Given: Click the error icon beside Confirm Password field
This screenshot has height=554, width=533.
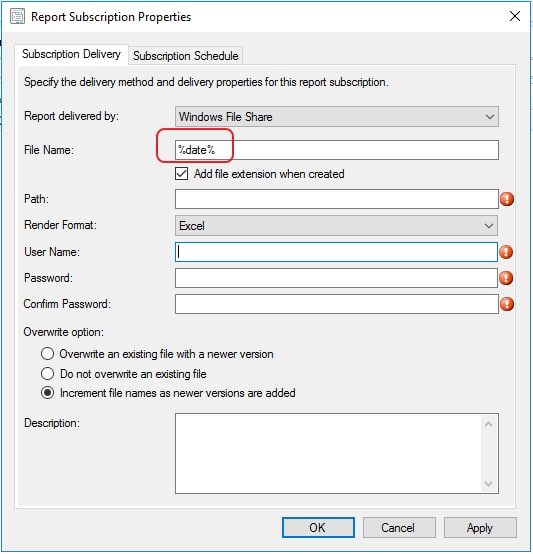Looking at the screenshot, I should [x=507, y=304].
